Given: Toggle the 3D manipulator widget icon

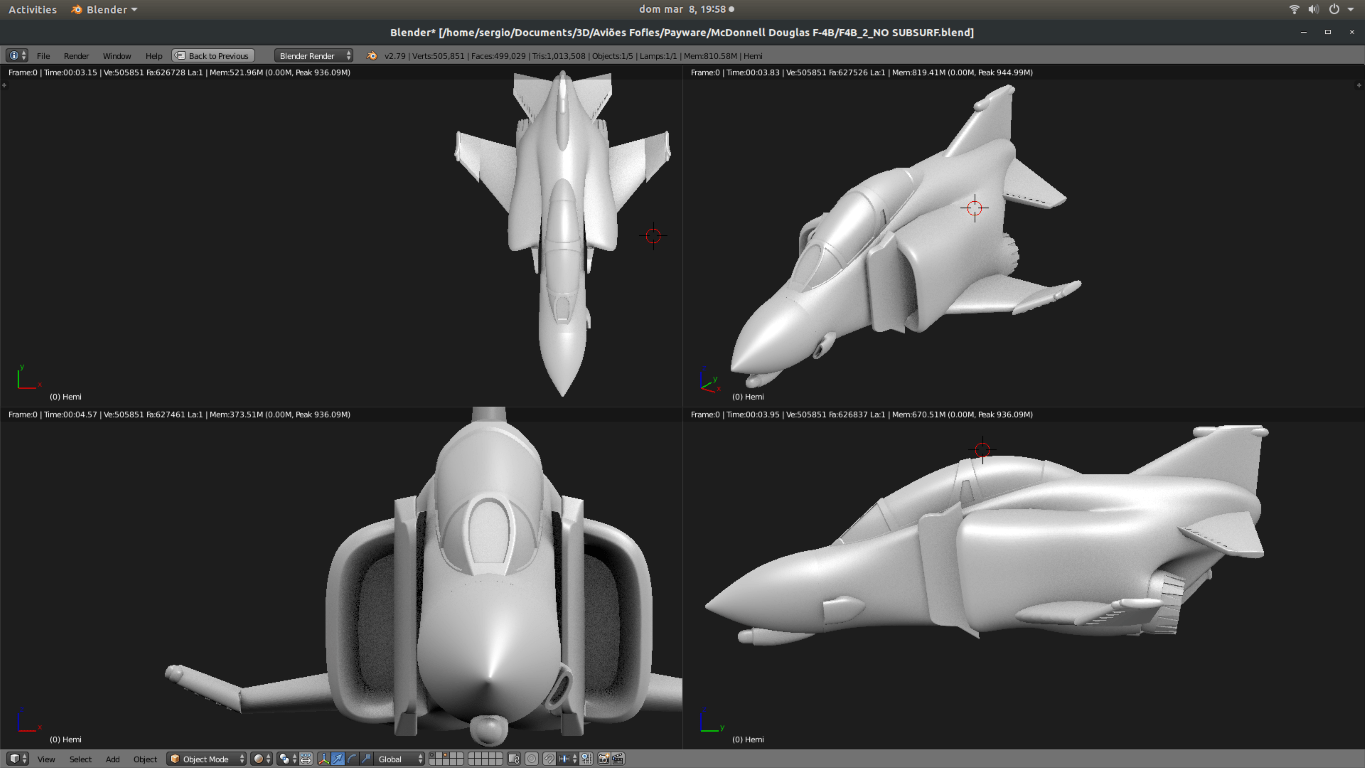Looking at the screenshot, I should coord(324,759).
